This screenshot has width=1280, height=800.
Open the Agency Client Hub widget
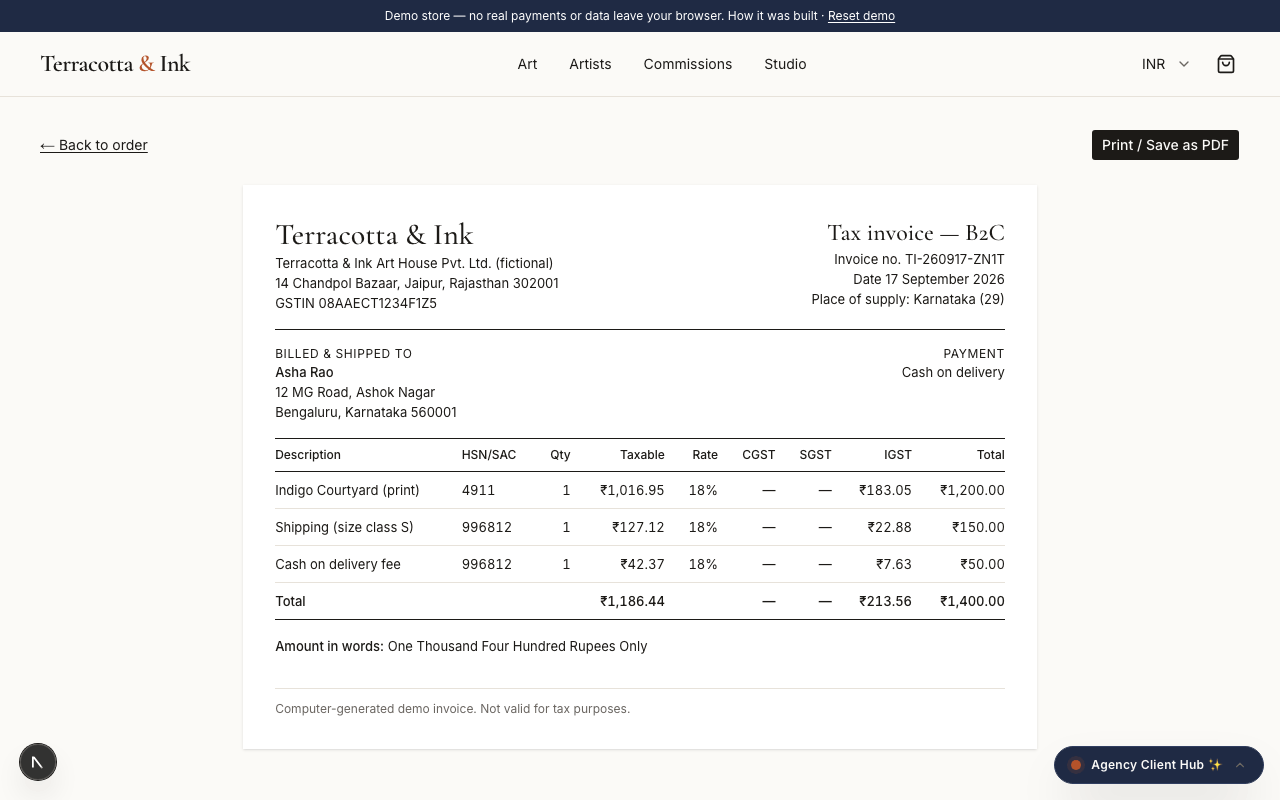point(1159,765)
